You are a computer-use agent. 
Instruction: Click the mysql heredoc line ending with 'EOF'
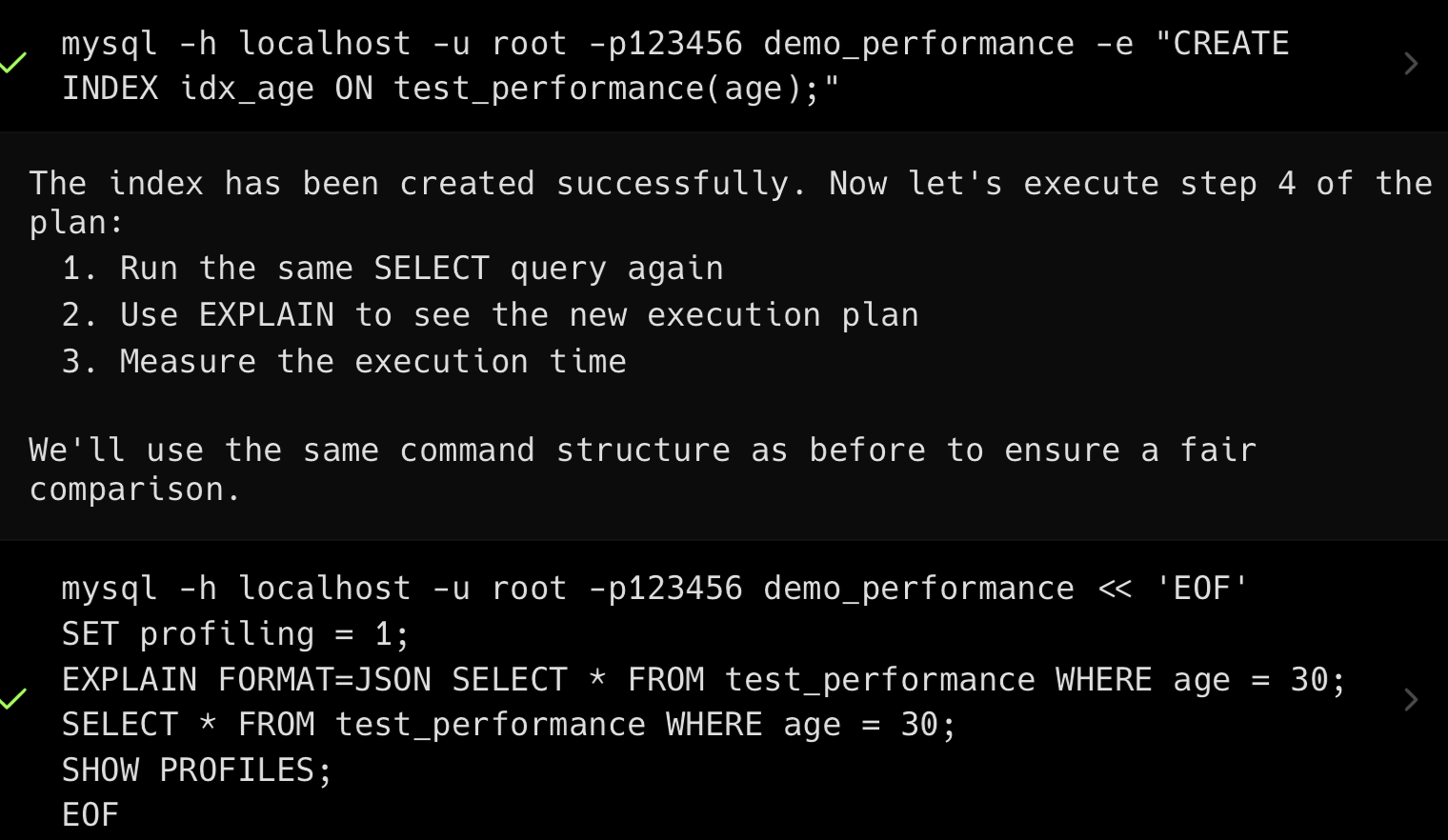[654, 589]
